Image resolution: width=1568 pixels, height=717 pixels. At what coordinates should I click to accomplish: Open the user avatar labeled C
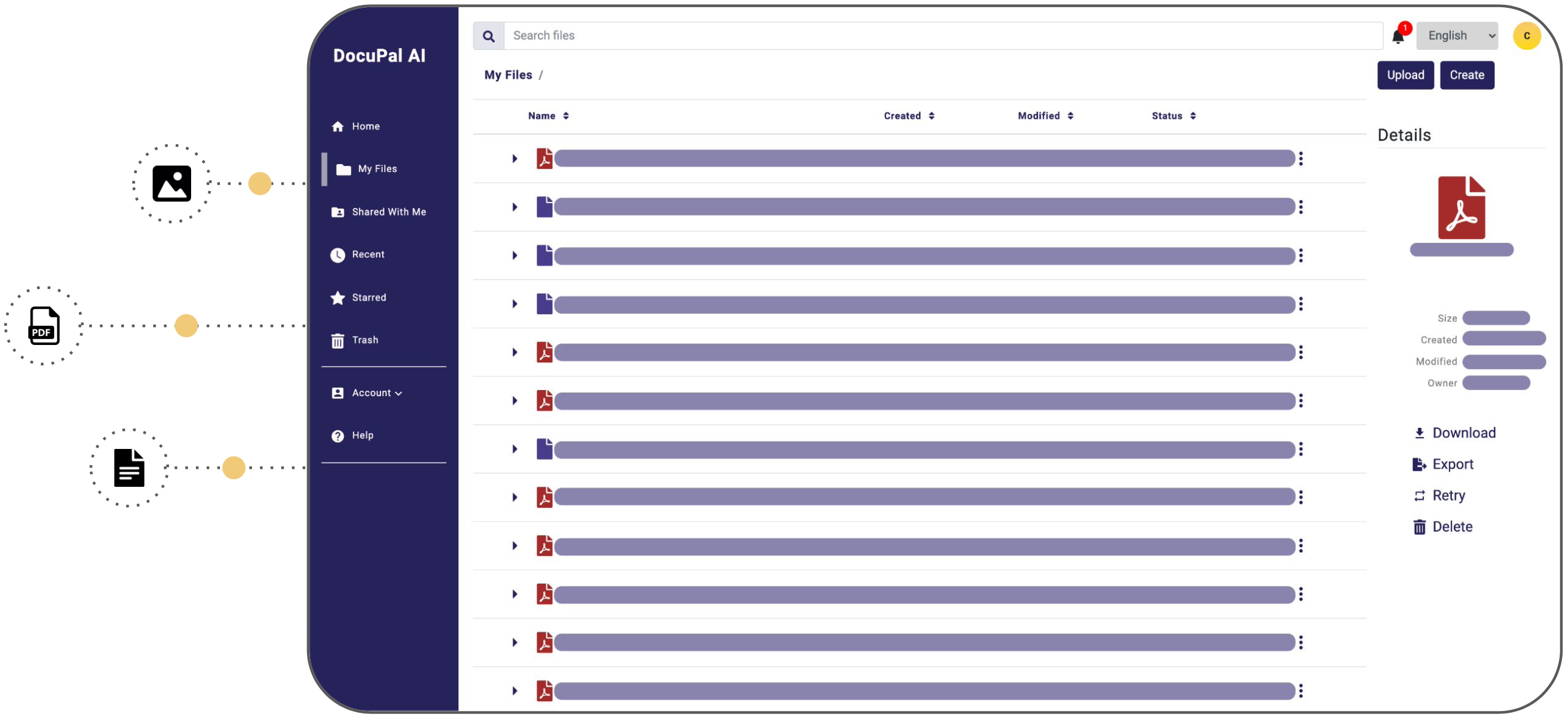1526,36
